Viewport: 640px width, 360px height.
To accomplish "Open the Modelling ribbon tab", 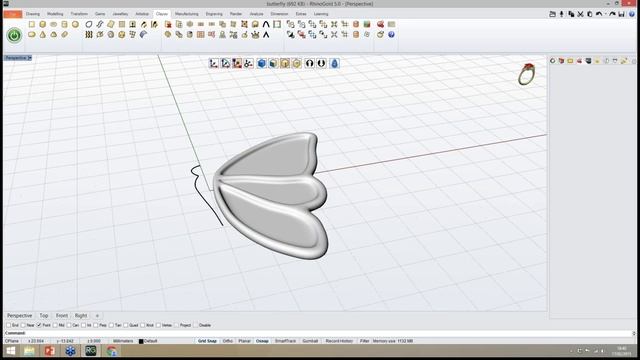I will click(x=55, y=14).
